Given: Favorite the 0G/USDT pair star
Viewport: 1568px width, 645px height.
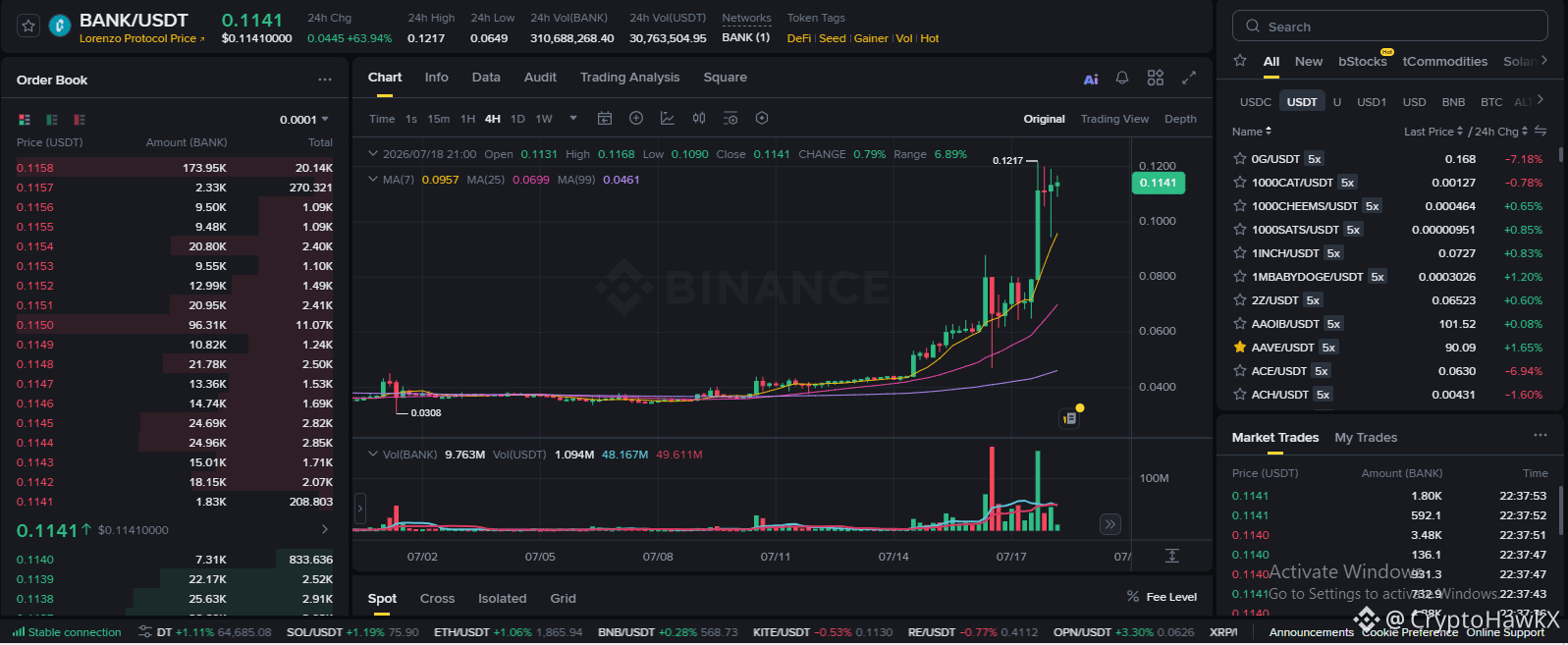Looking at the screenshot, I should tap(1240, 158).
